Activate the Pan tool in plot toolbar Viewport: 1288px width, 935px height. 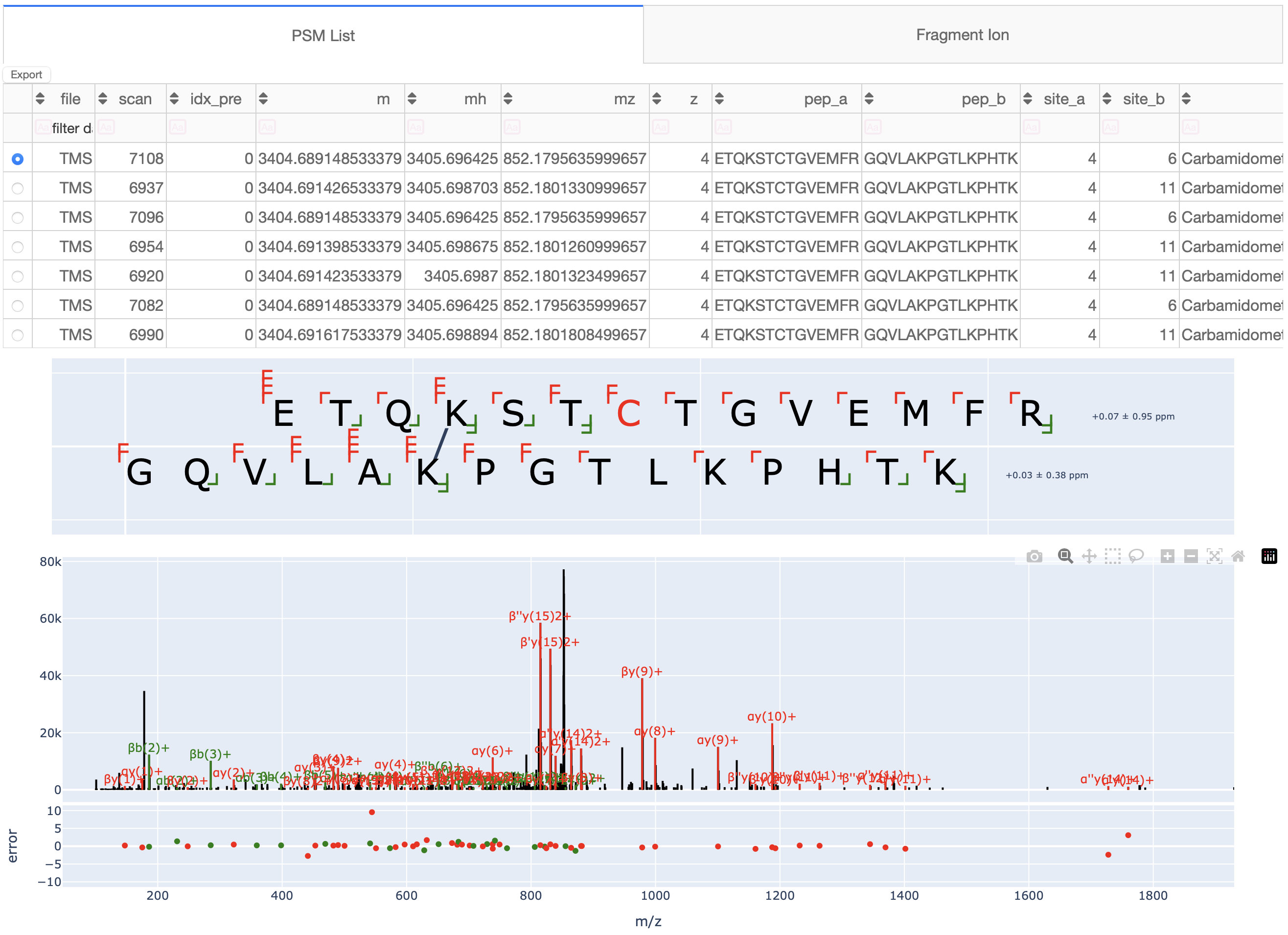(1089, 556)
